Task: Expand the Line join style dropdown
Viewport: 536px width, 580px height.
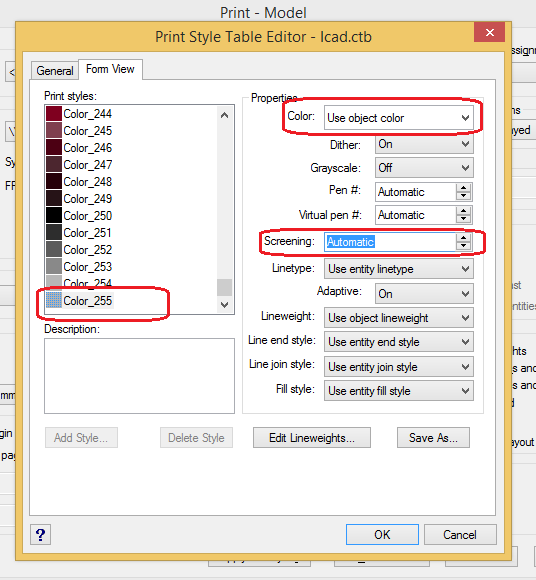Action: tap(398, 367)
